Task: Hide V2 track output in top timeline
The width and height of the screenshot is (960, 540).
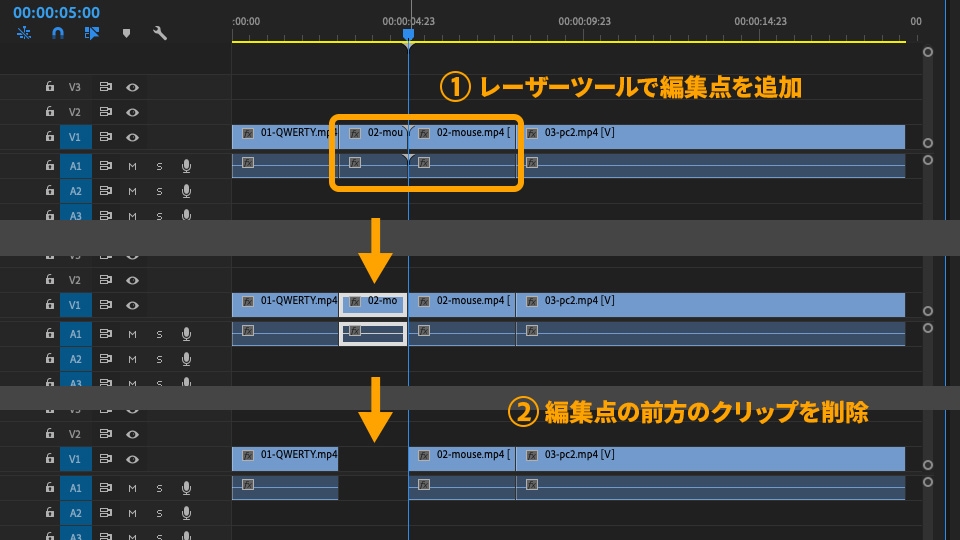Action: point(132,113)
